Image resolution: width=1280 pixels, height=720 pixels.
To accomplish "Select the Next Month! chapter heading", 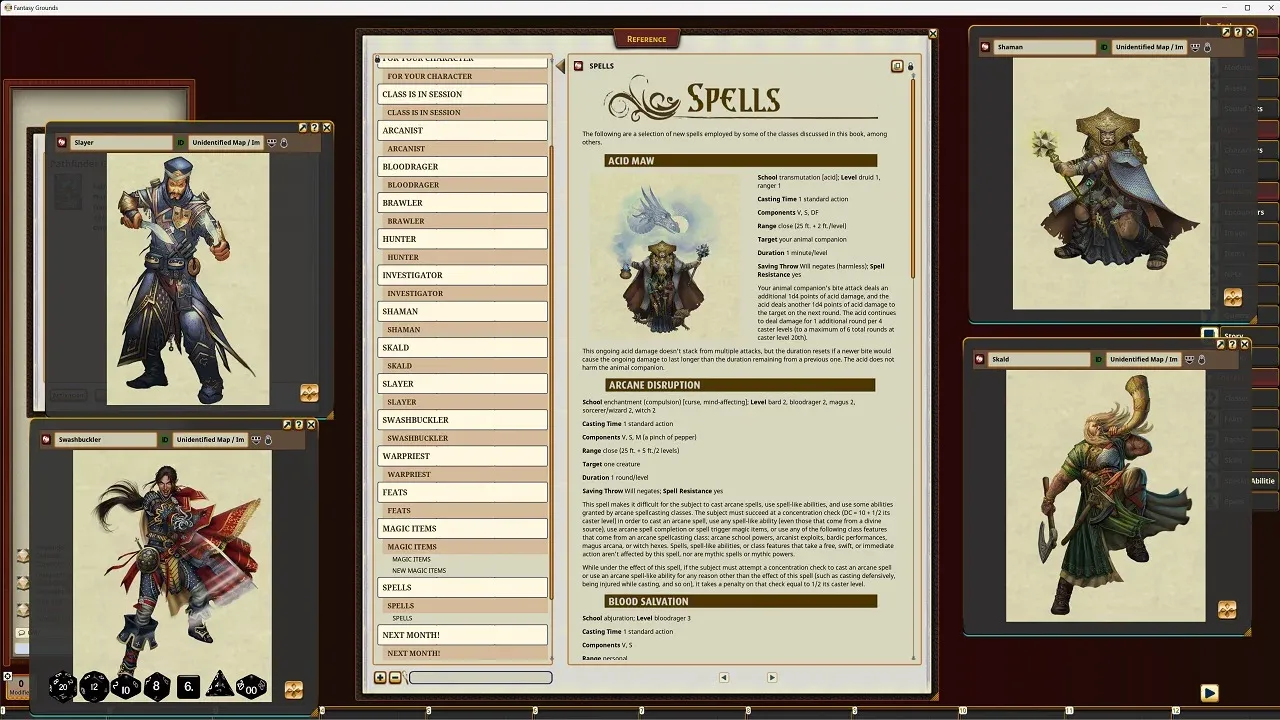I will click(464, 635).
